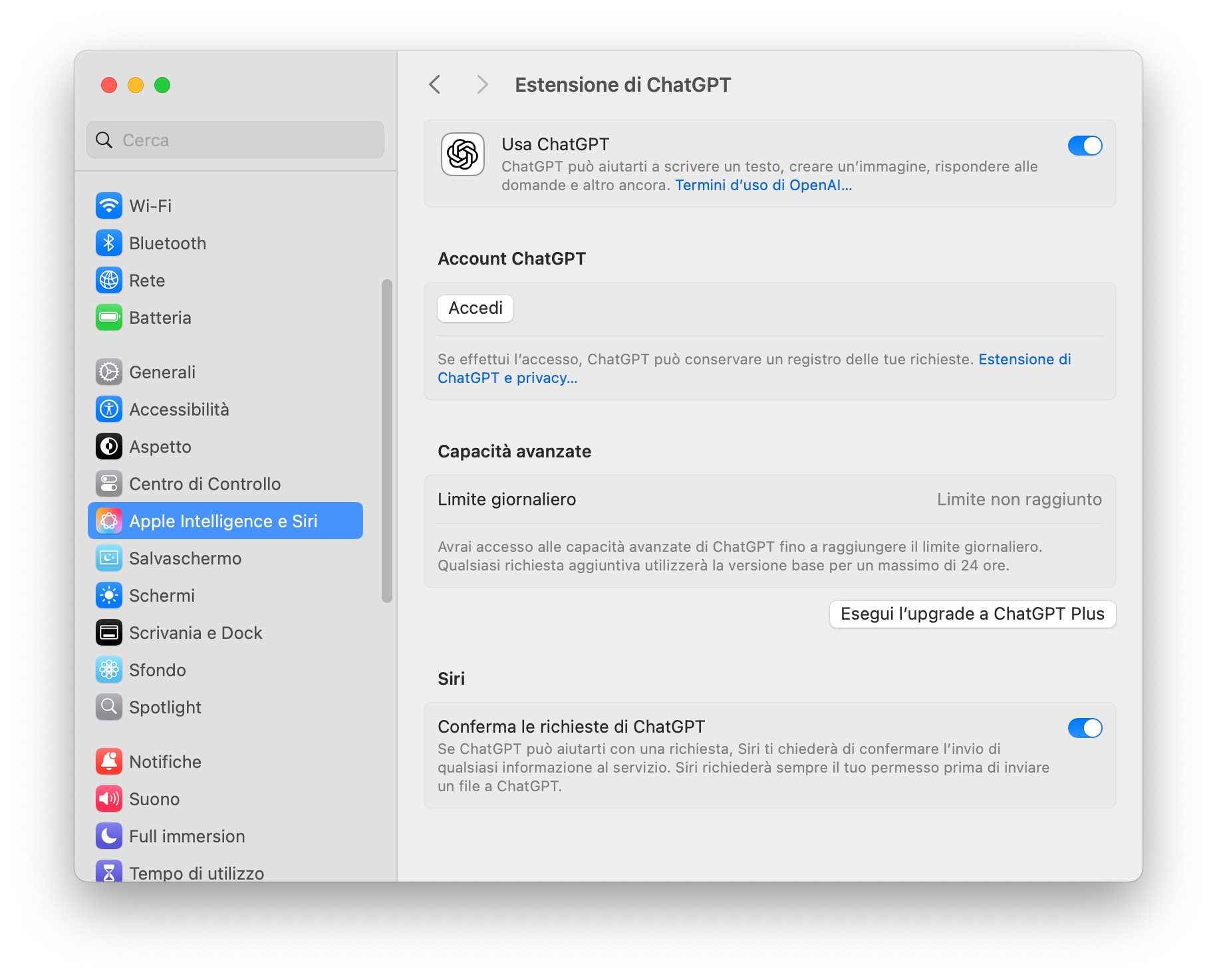Open Generali settings pane
This screenshot has height=980, width=1217.
[163, 372]
